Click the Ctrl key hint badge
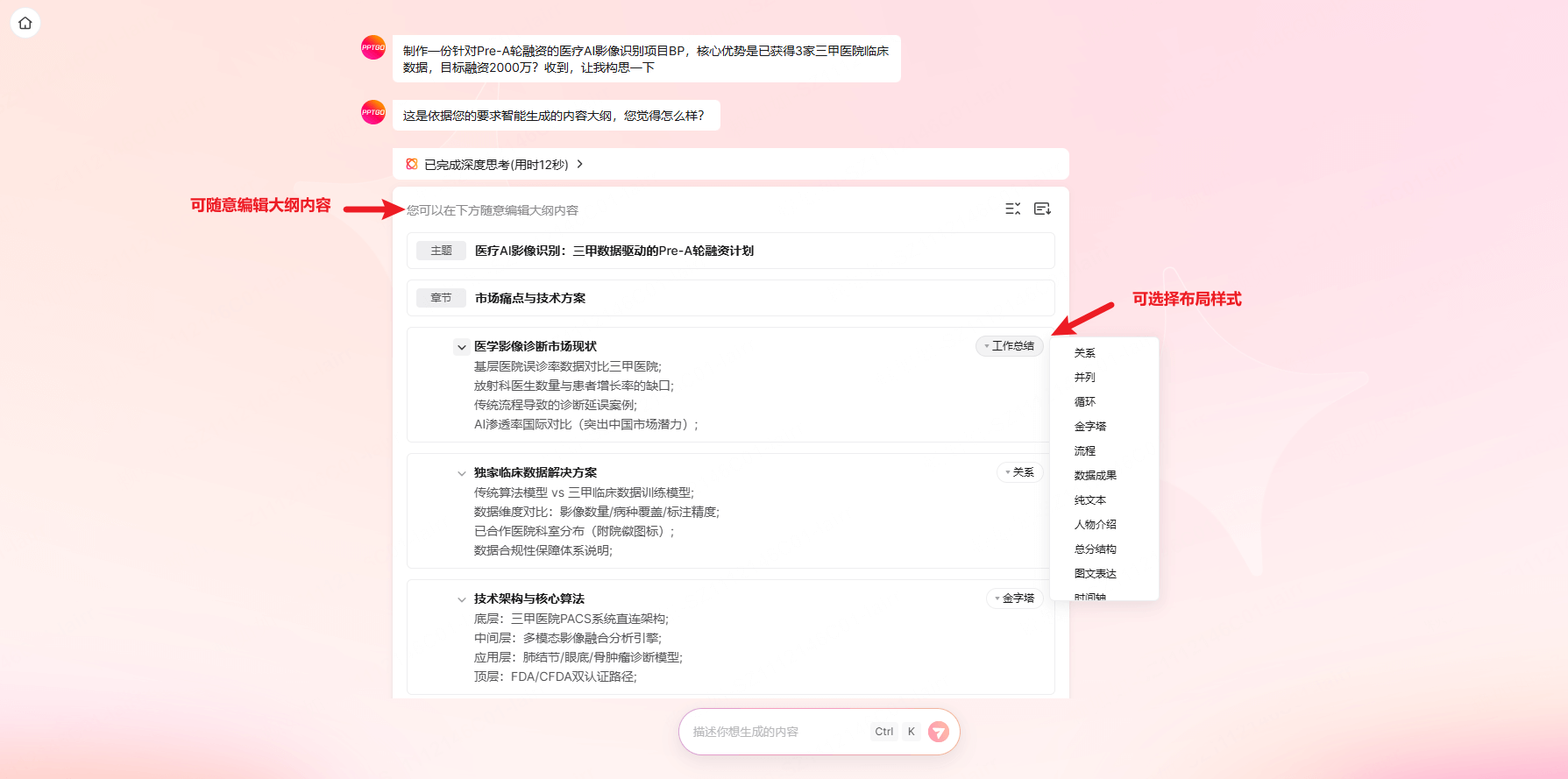The height and width of the screenshot is (779, 1568). coord(884,732)
